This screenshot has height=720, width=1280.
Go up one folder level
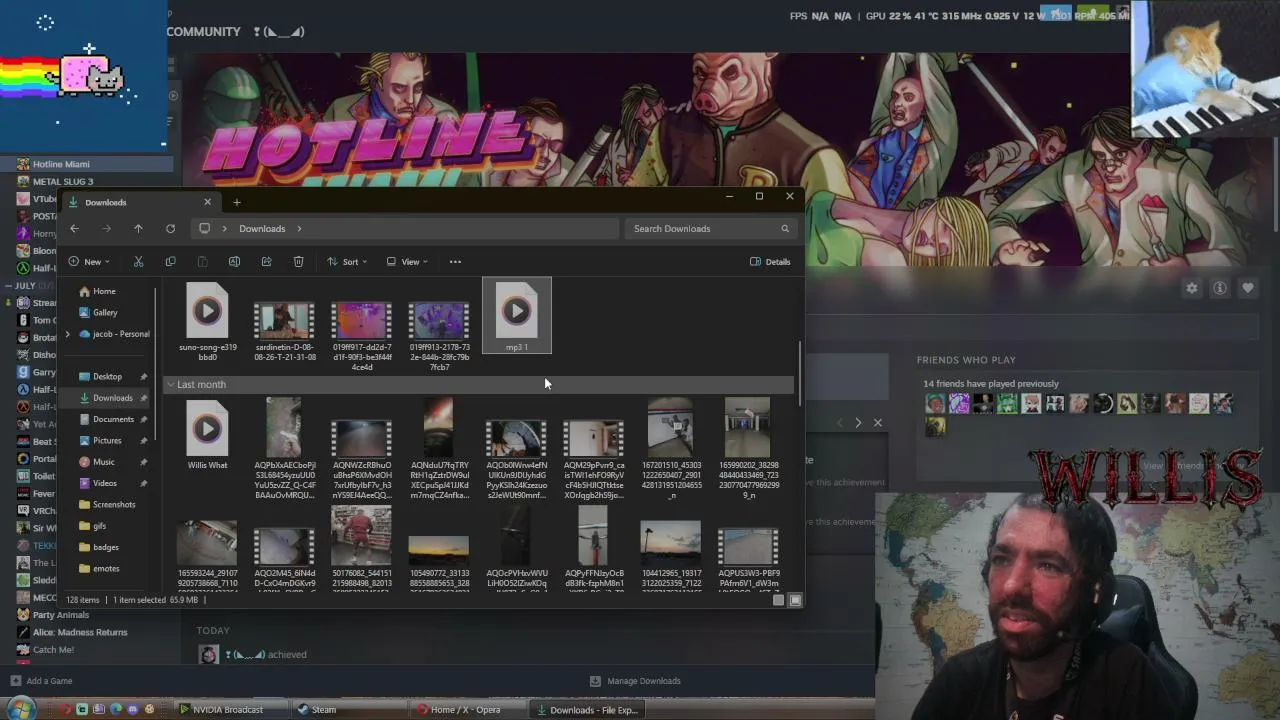(138, 229)
